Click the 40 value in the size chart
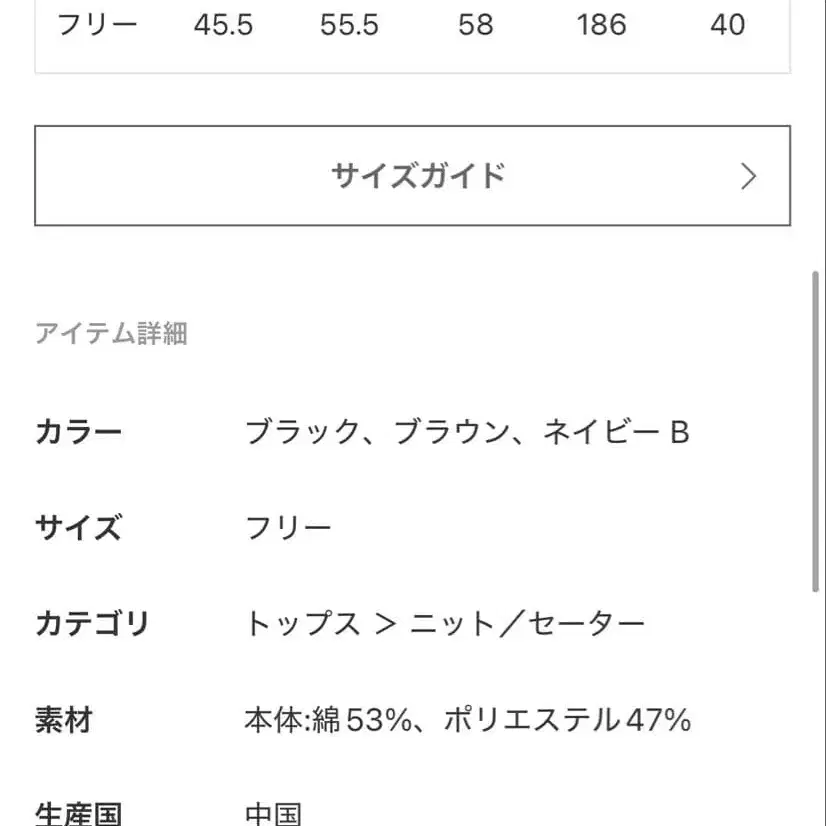 [x=730, y=26]
